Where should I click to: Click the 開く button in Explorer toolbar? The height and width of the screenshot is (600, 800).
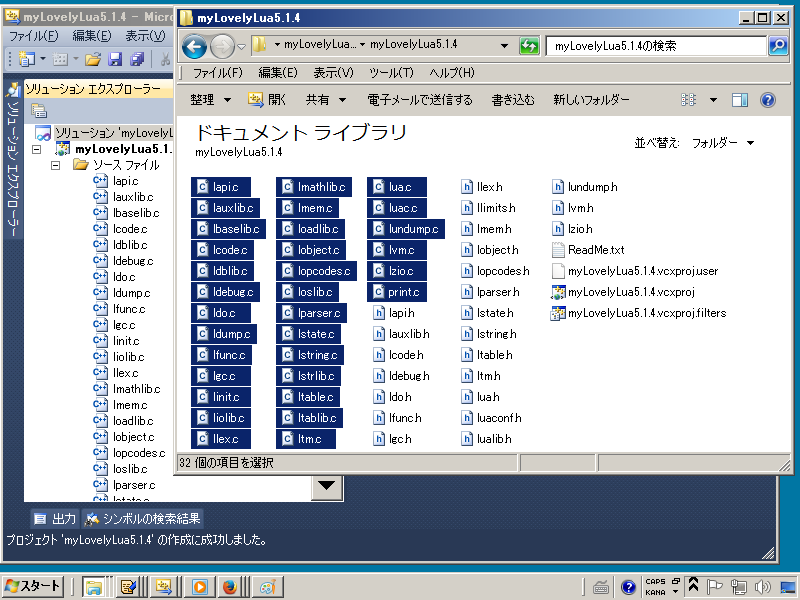[267, 99]
